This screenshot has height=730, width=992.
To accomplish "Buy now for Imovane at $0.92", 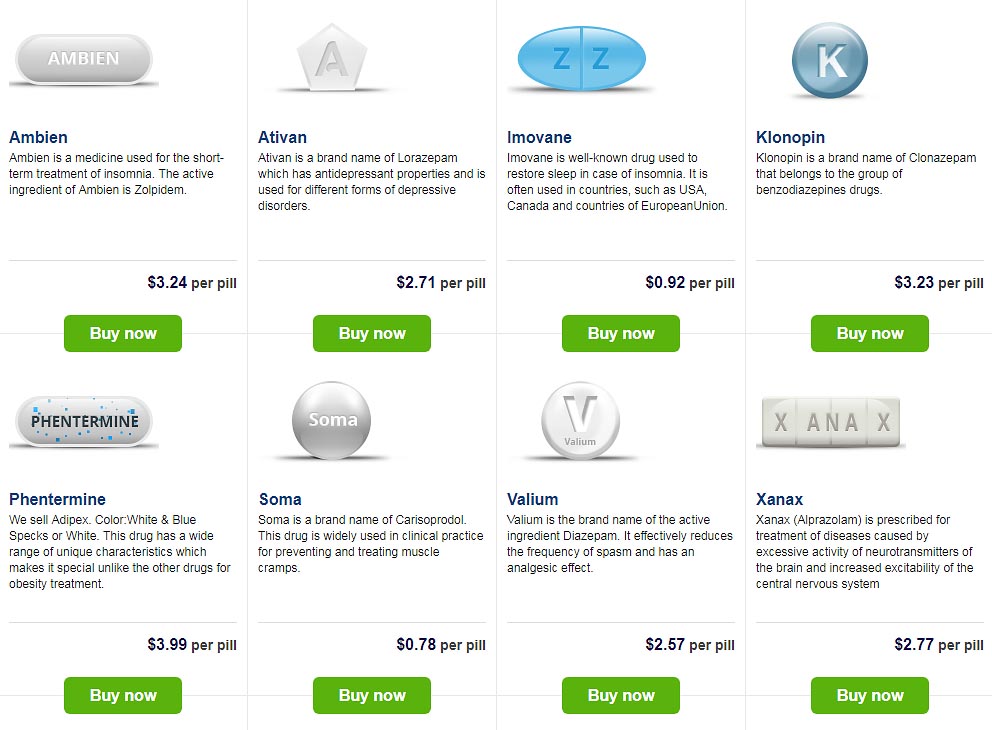I will 621,333.
